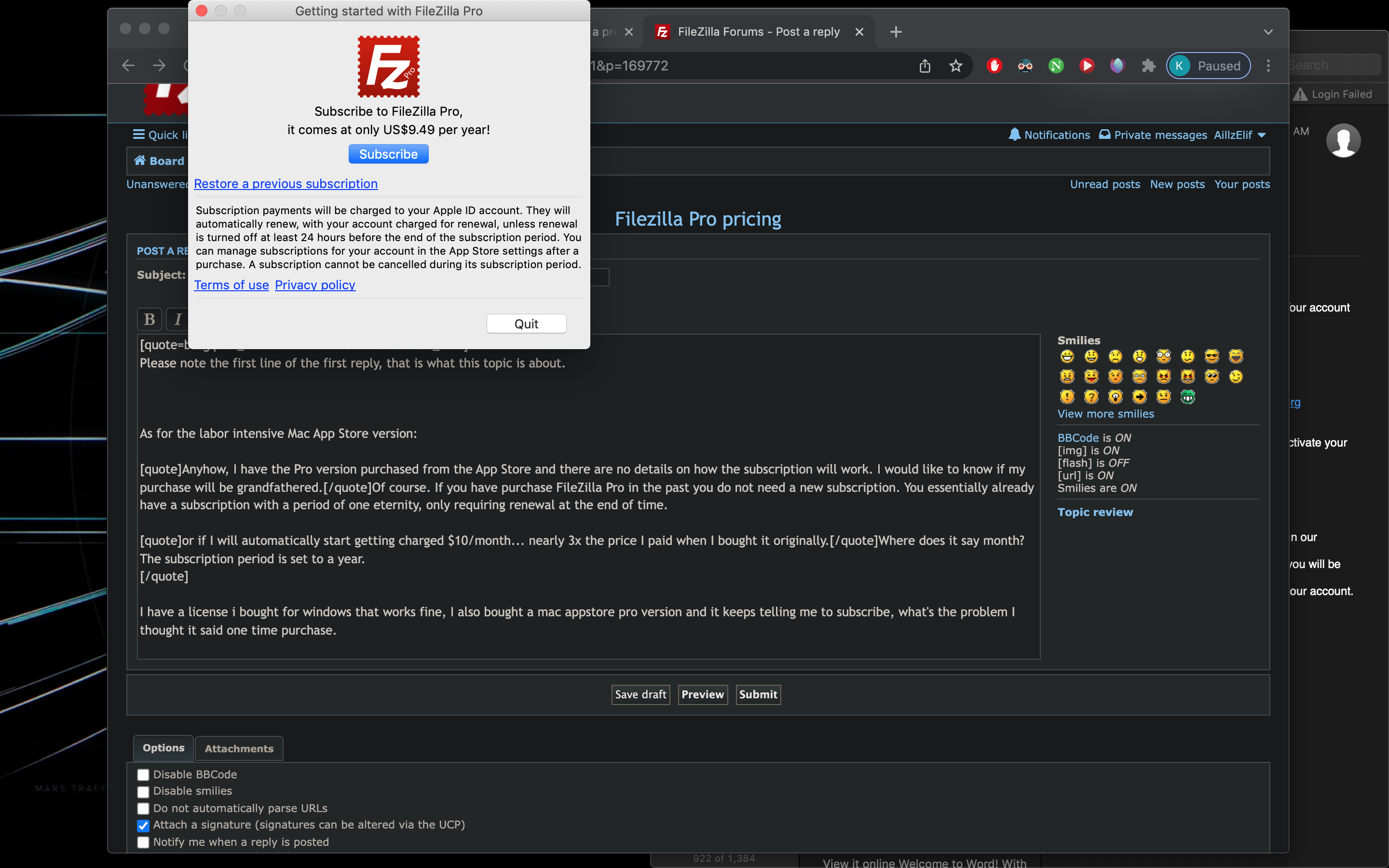Click the Submit button to post reply

756,694
